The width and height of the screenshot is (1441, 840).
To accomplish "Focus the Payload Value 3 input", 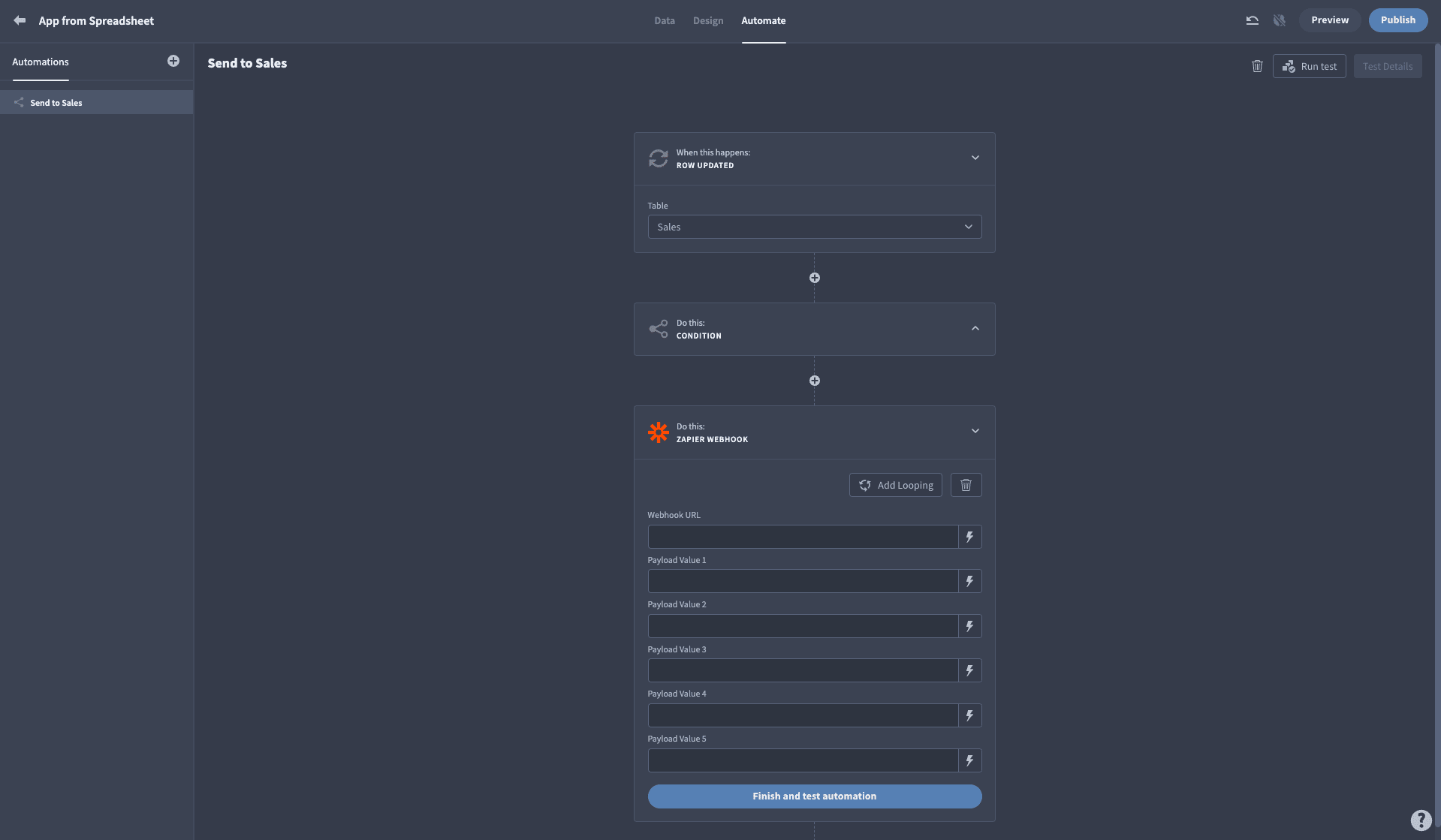I will click(803, 670).
